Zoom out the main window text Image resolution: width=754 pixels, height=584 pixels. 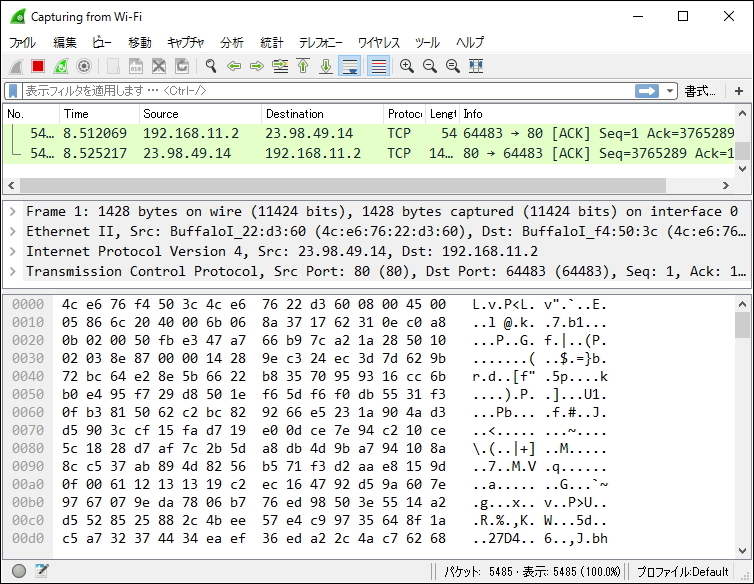(x=430, y=66)
